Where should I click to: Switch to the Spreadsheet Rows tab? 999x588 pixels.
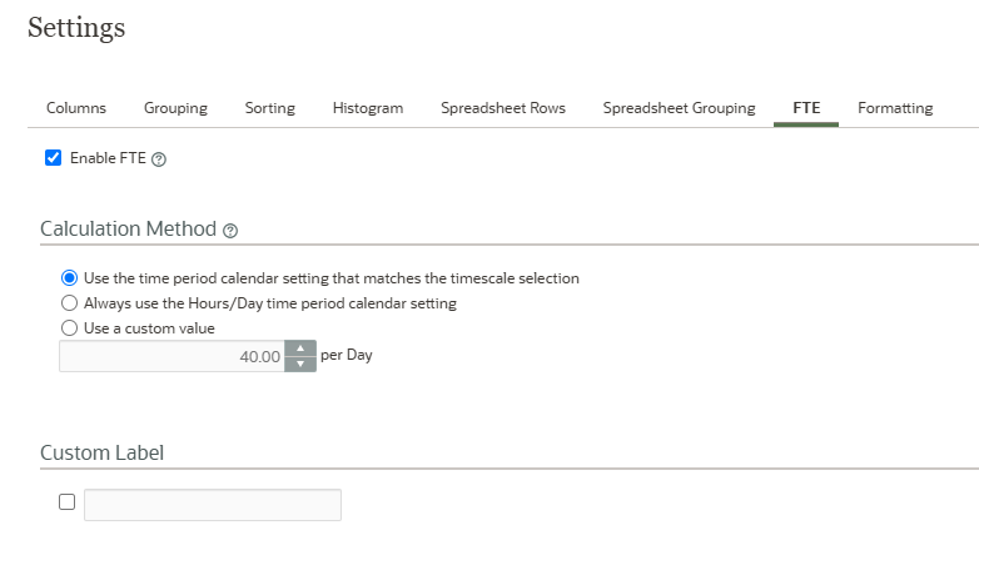pyautogui.click(x=503, y=108)
